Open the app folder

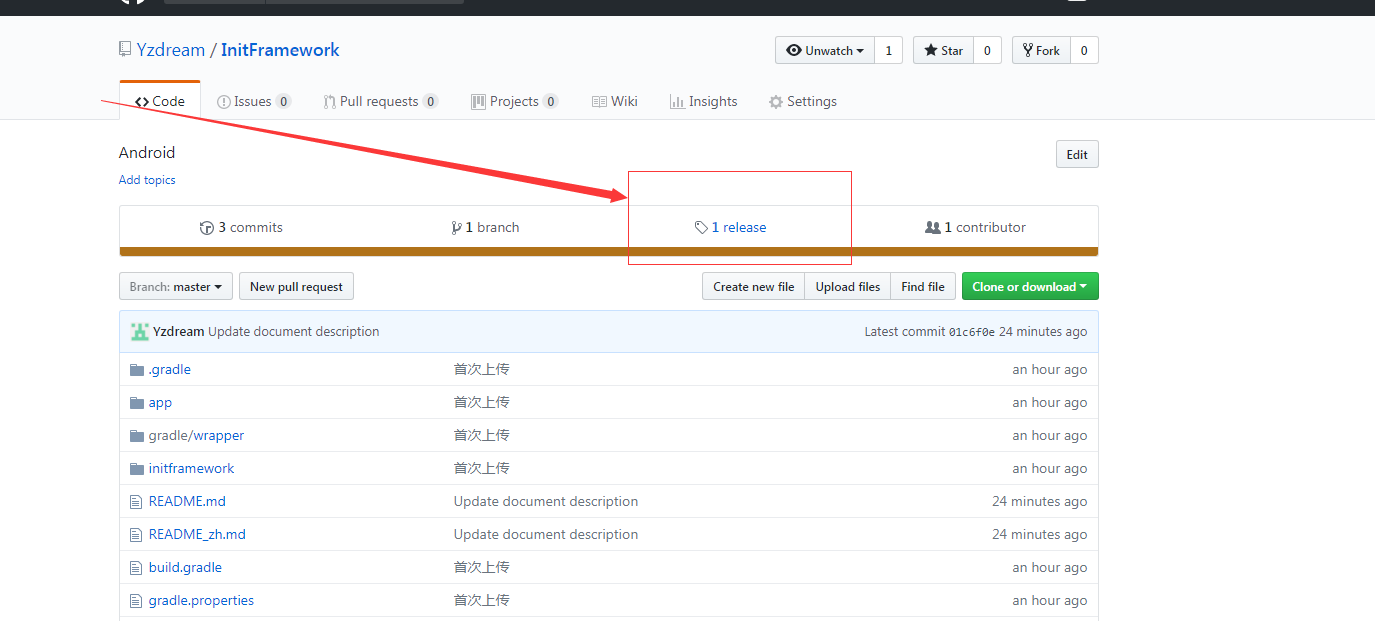point(160,403)
